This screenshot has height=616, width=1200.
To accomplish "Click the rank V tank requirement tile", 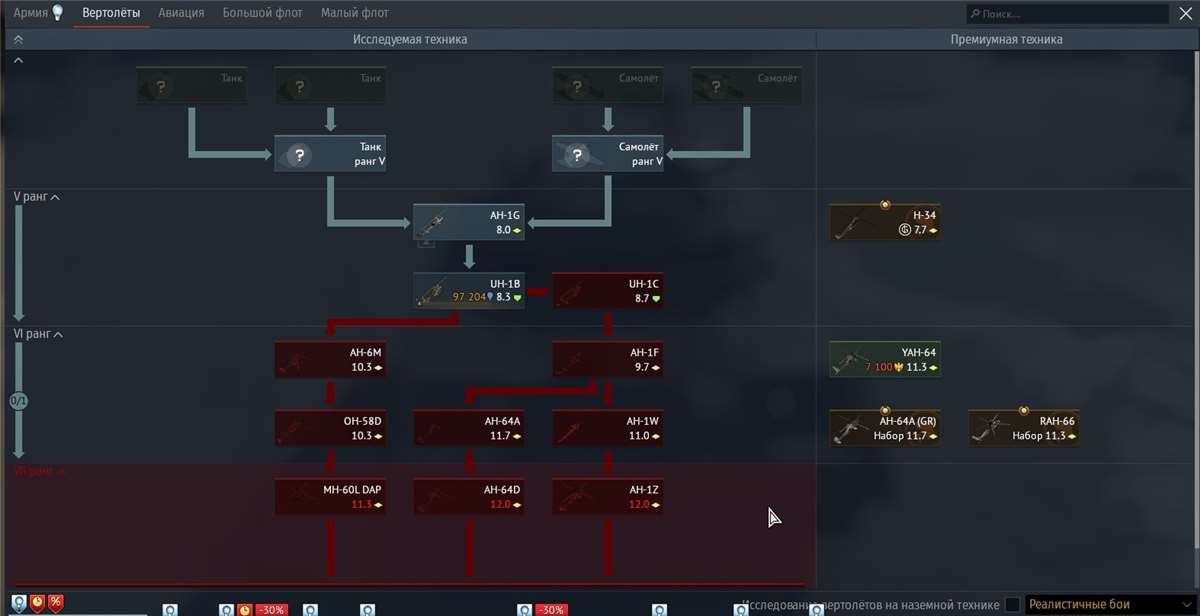I will [x=329, y=154].
